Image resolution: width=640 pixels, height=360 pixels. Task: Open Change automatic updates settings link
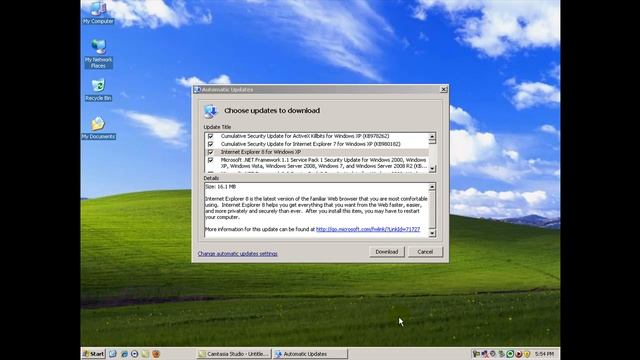point(238,253)
